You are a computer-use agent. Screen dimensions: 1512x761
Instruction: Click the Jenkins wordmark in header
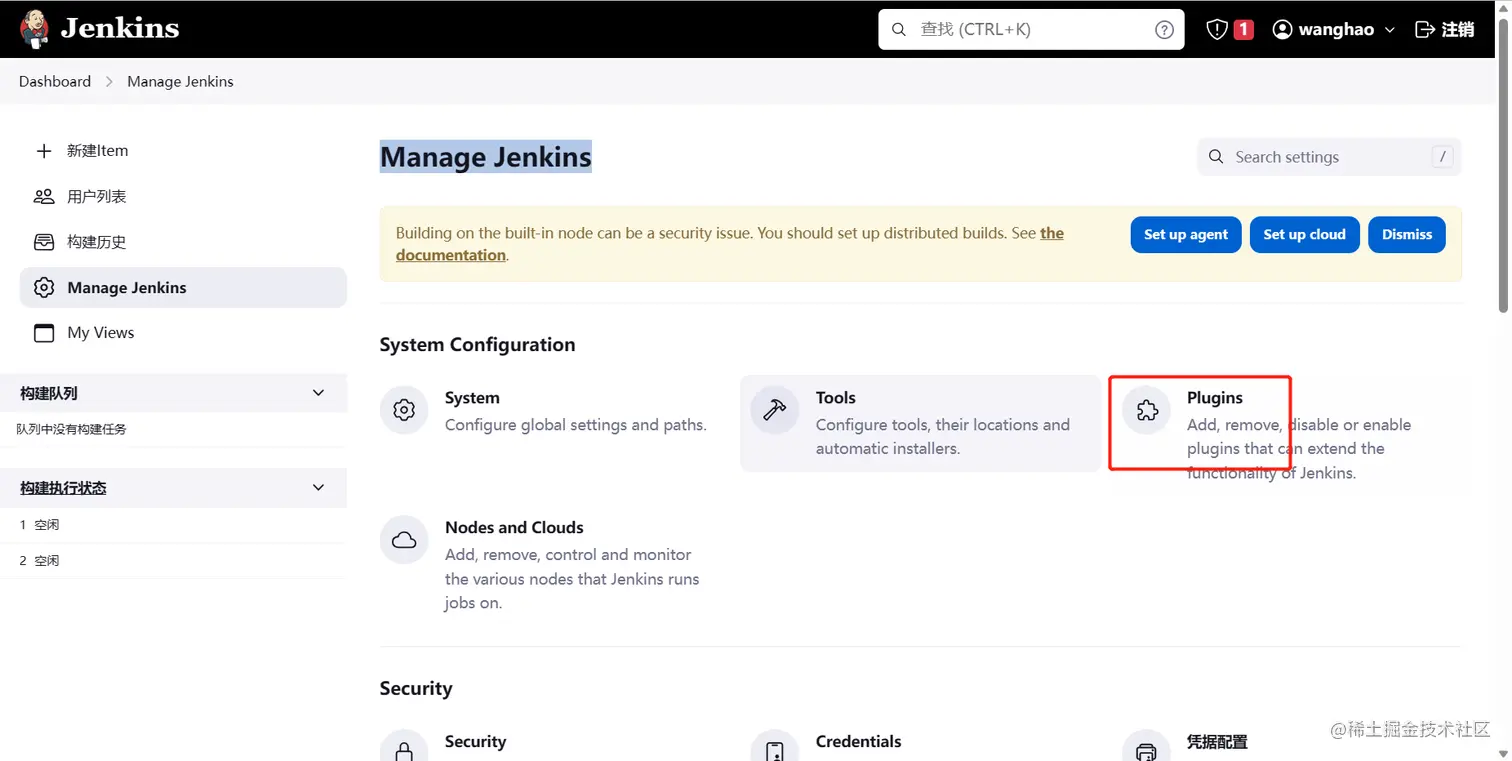coord(120,29)
